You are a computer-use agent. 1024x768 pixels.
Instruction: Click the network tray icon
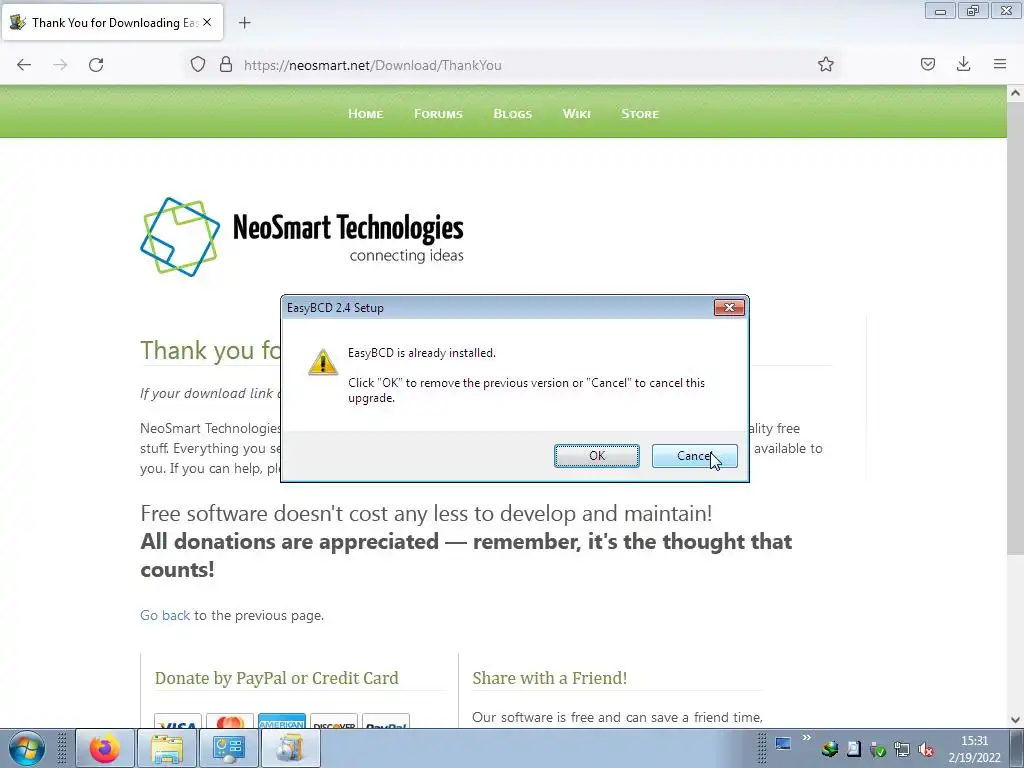(902, 750)
